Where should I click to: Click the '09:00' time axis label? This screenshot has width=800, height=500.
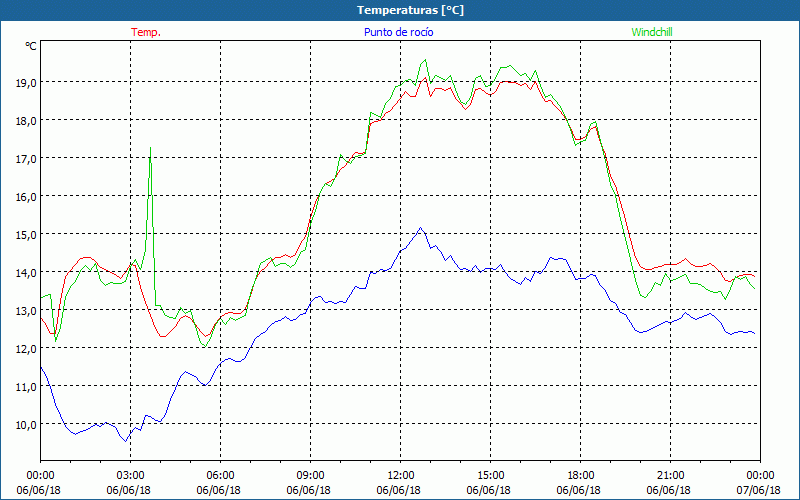(x=310, y=476)
